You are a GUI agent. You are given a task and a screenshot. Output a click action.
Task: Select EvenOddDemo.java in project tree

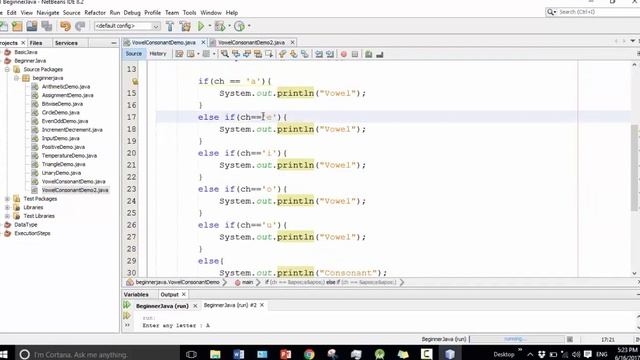64,121
